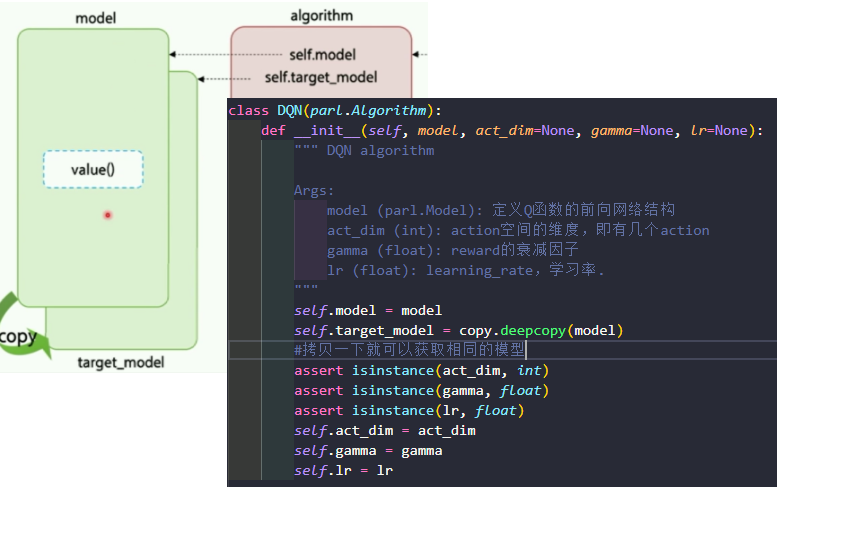Click the docstring line "DQN algorithm"
858x558 pixels.
coord(364,150)
